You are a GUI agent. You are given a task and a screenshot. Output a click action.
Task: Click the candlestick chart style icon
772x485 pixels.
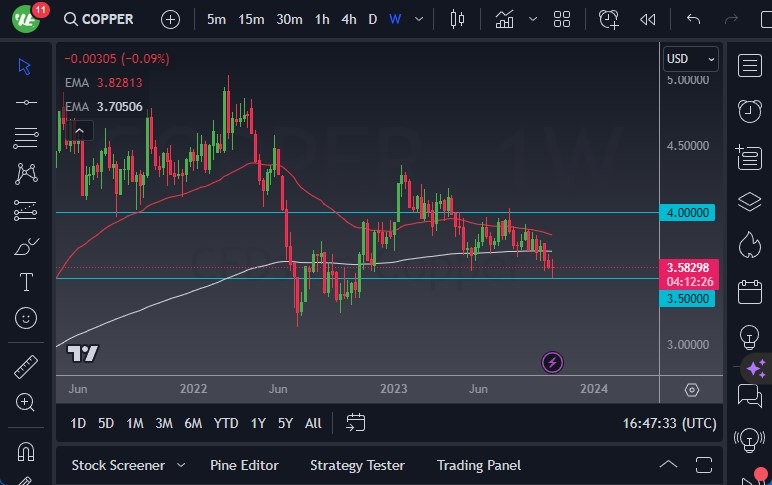click(x=458, y=19)
